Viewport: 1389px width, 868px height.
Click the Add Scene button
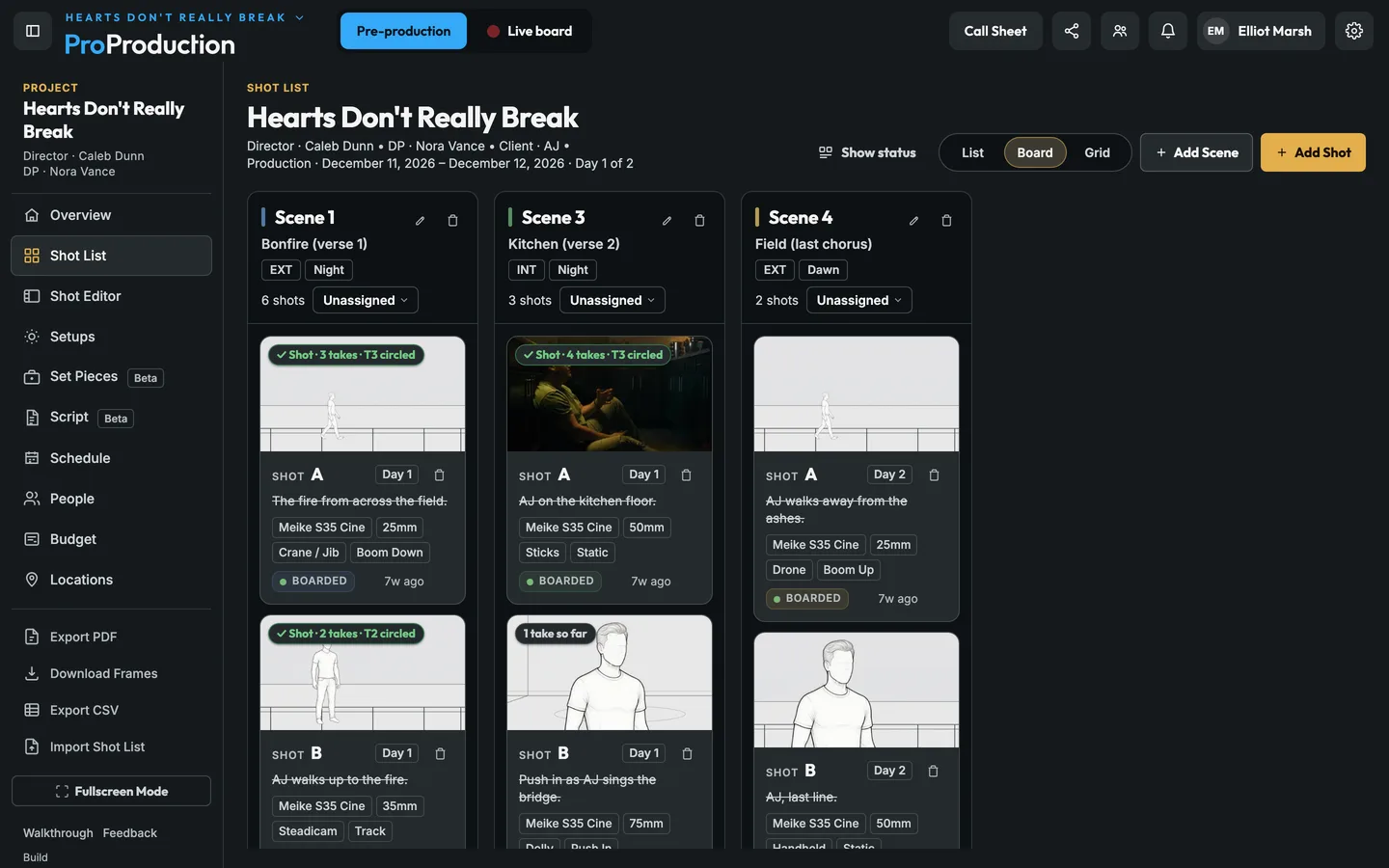point(1196,152)
